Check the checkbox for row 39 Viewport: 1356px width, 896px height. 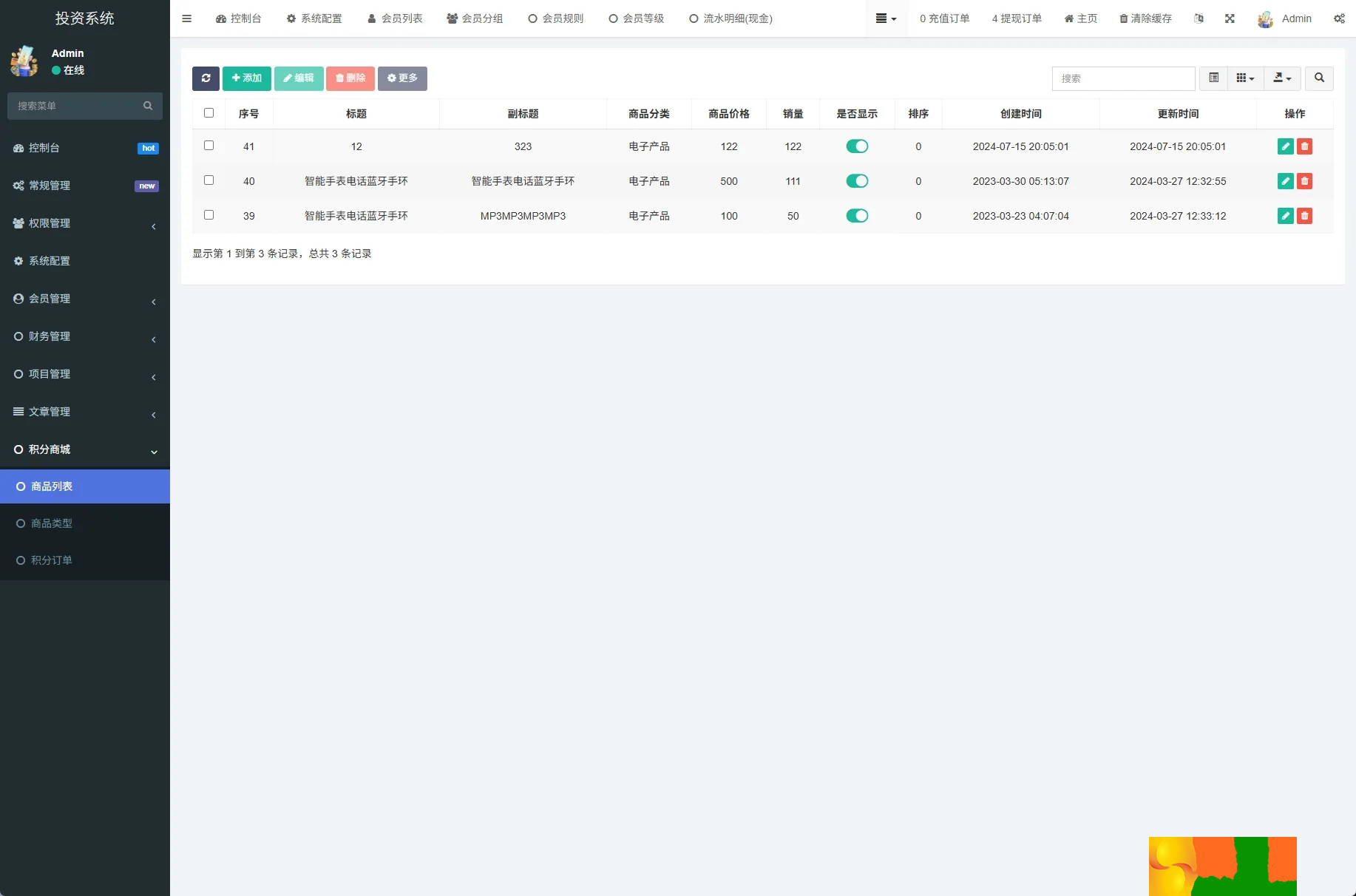point(209,215)
